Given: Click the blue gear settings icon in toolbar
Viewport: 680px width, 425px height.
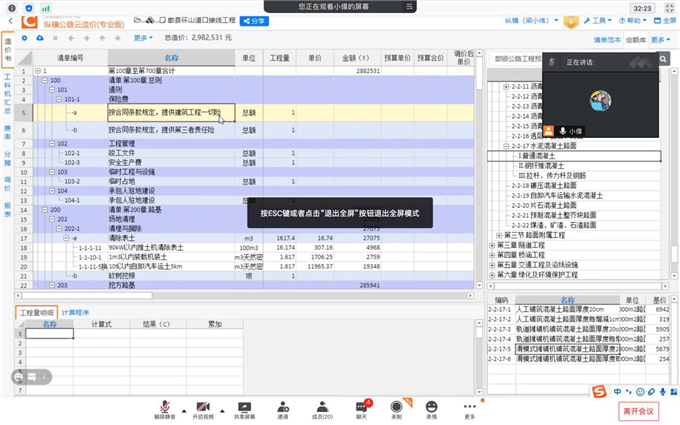Looking at the screenshot, I should [x=24, y=38].
